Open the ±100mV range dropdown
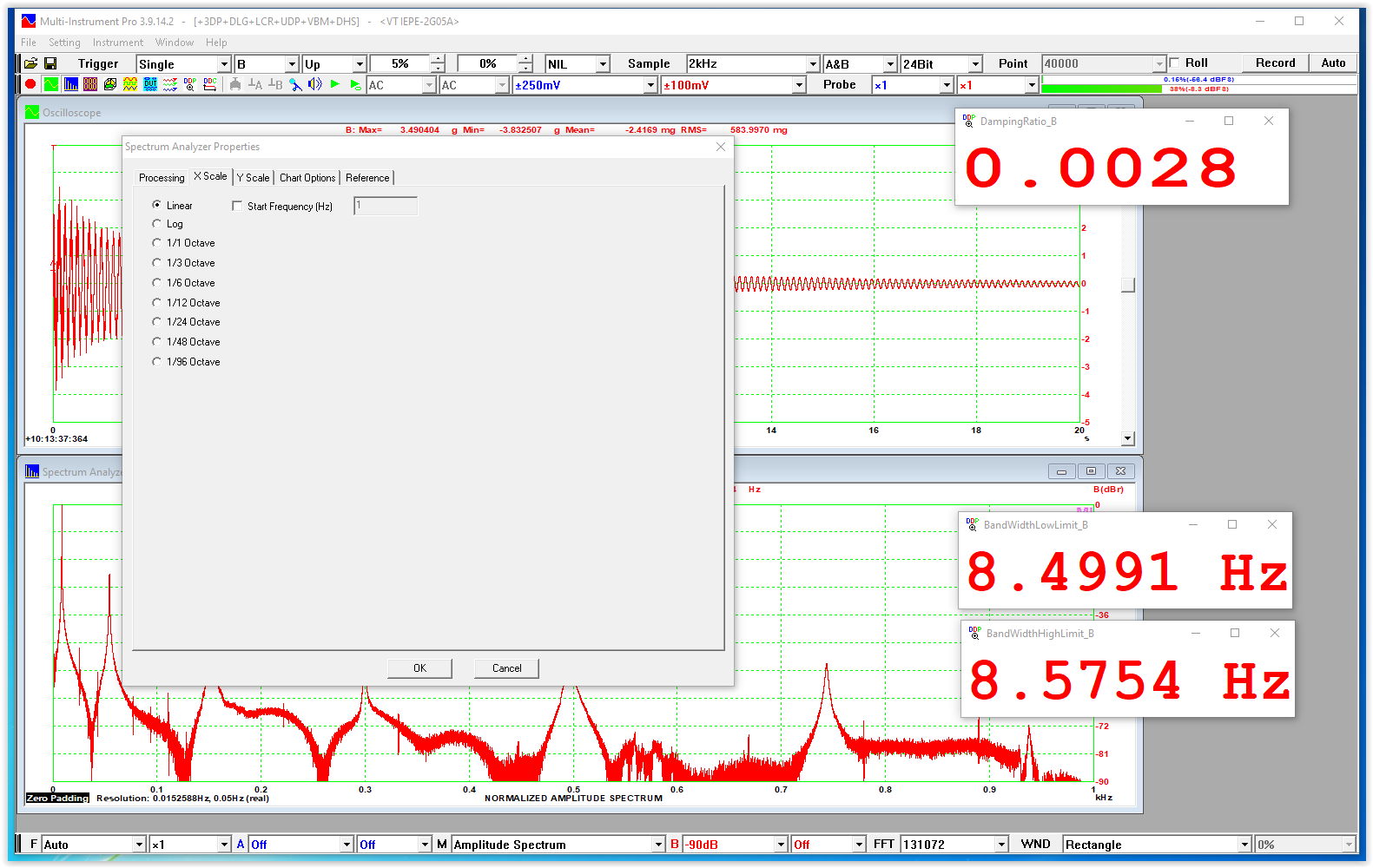 pyautogui.click(x=799, y=85)
